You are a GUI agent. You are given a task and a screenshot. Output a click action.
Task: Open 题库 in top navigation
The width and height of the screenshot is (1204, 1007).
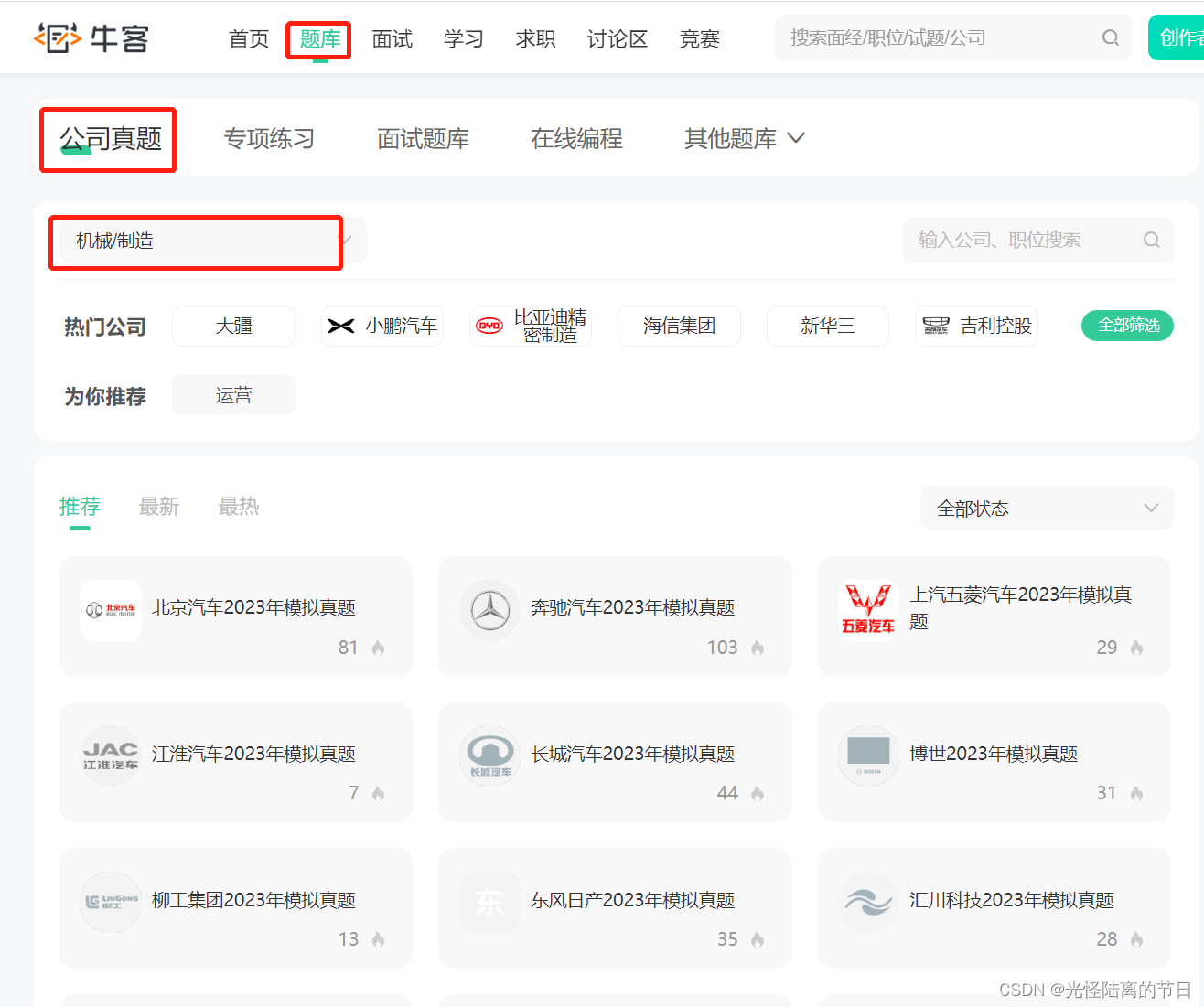click(319, 39)
